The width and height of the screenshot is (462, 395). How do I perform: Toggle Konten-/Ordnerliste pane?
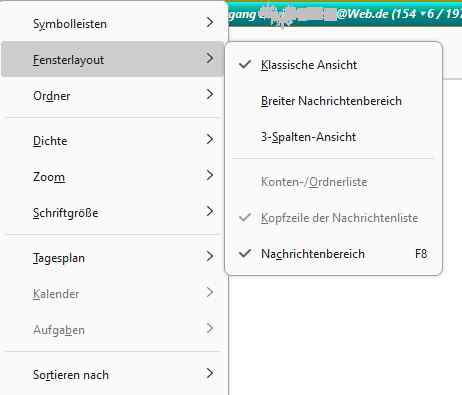[x=334, y=182]
